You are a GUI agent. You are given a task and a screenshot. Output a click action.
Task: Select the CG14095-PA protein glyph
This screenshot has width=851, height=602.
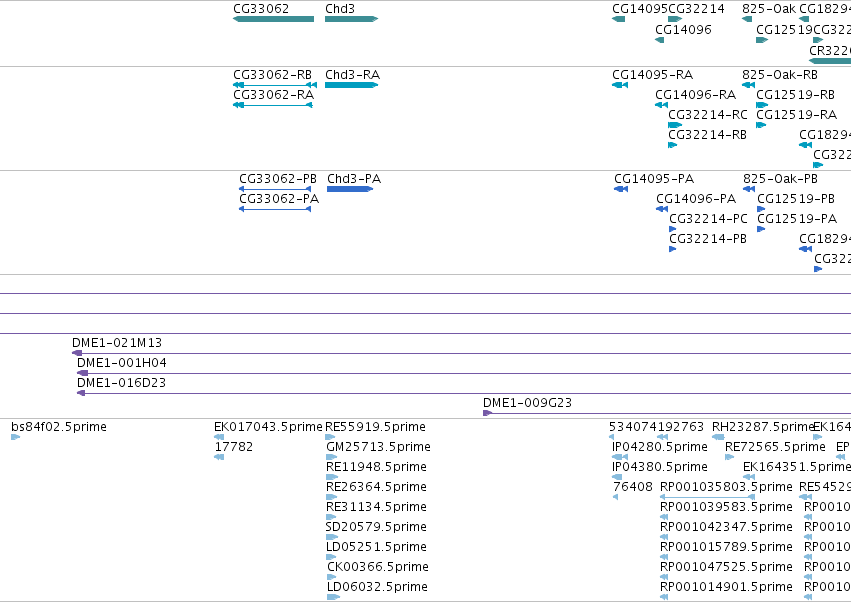pos(621,189)
